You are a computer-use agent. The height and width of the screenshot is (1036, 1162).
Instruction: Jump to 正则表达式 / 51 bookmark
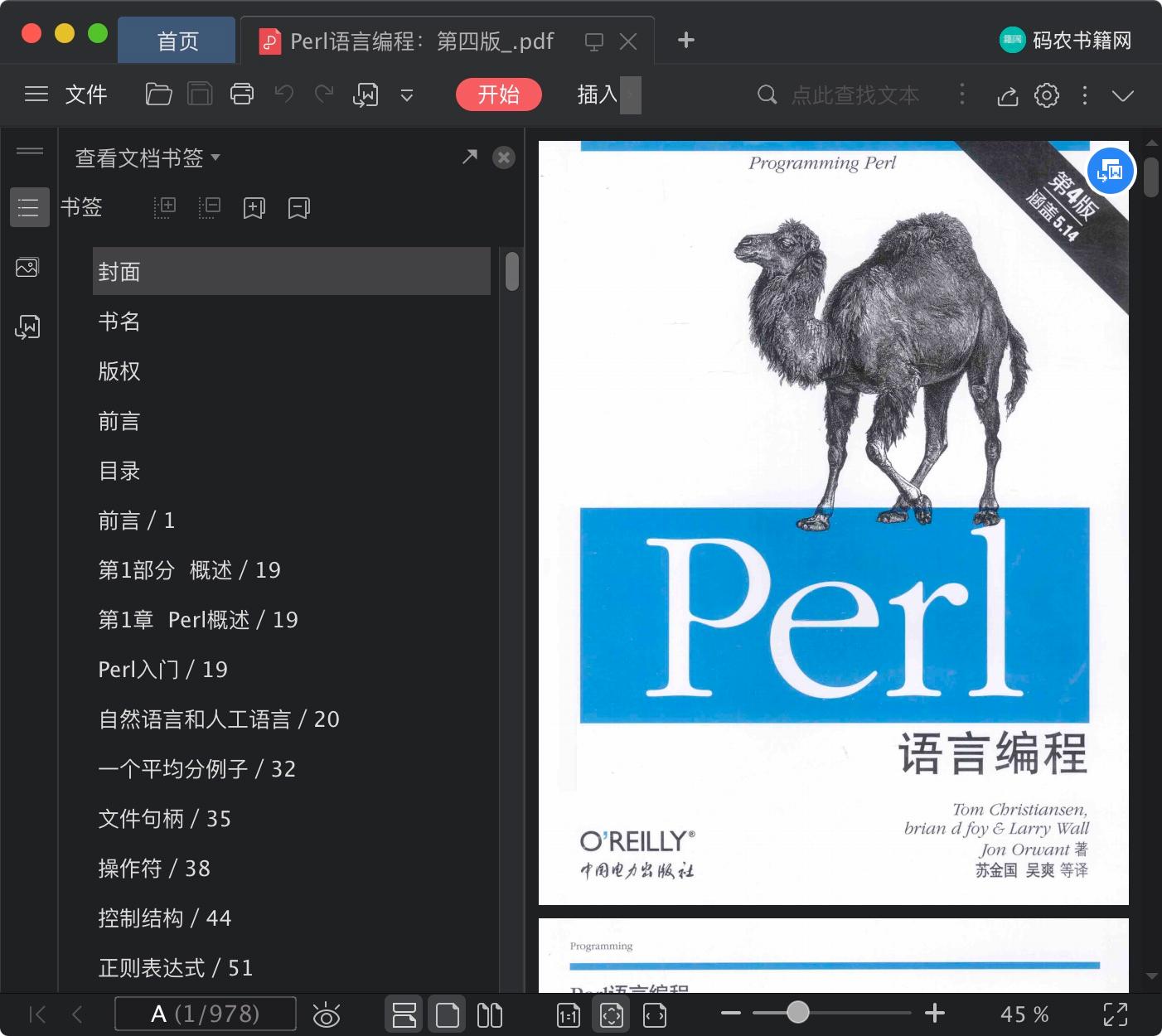(176, 968)
